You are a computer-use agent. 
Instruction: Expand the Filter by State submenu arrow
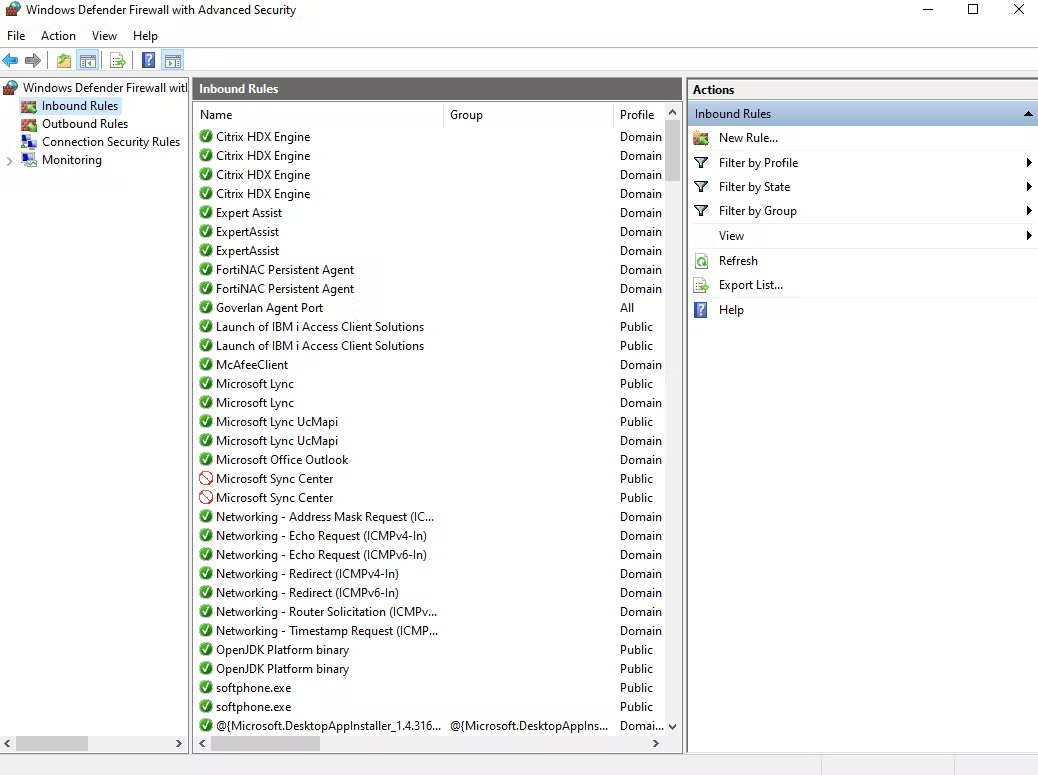(1029, 187)
